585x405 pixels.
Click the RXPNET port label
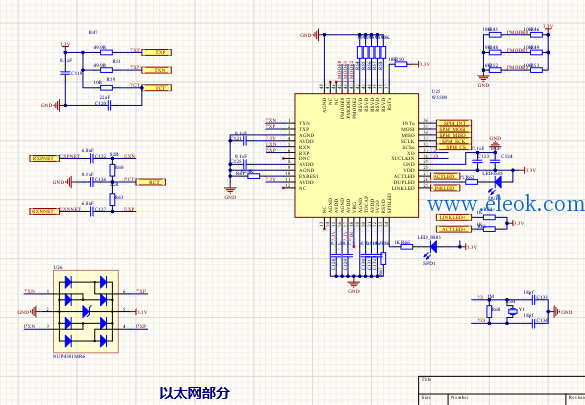coord(44,158)
